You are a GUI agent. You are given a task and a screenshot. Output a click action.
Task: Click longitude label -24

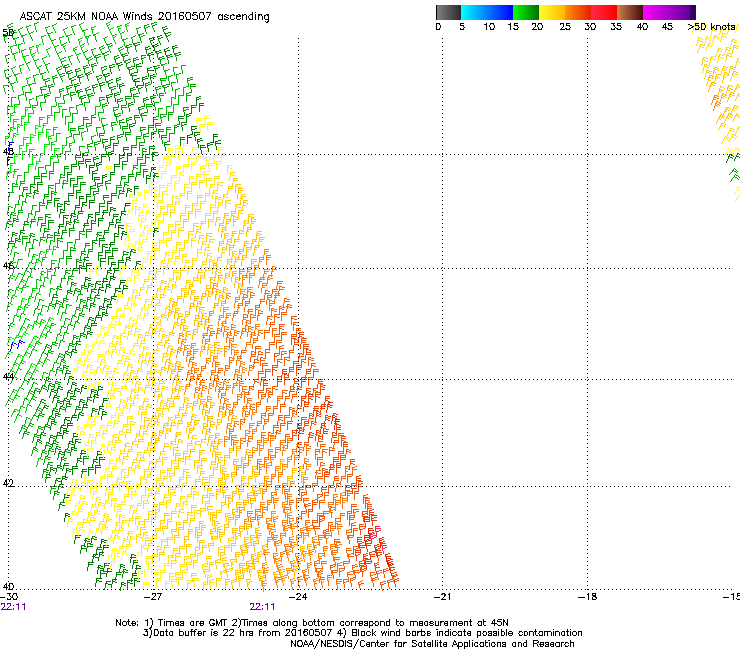pos(298,597)
